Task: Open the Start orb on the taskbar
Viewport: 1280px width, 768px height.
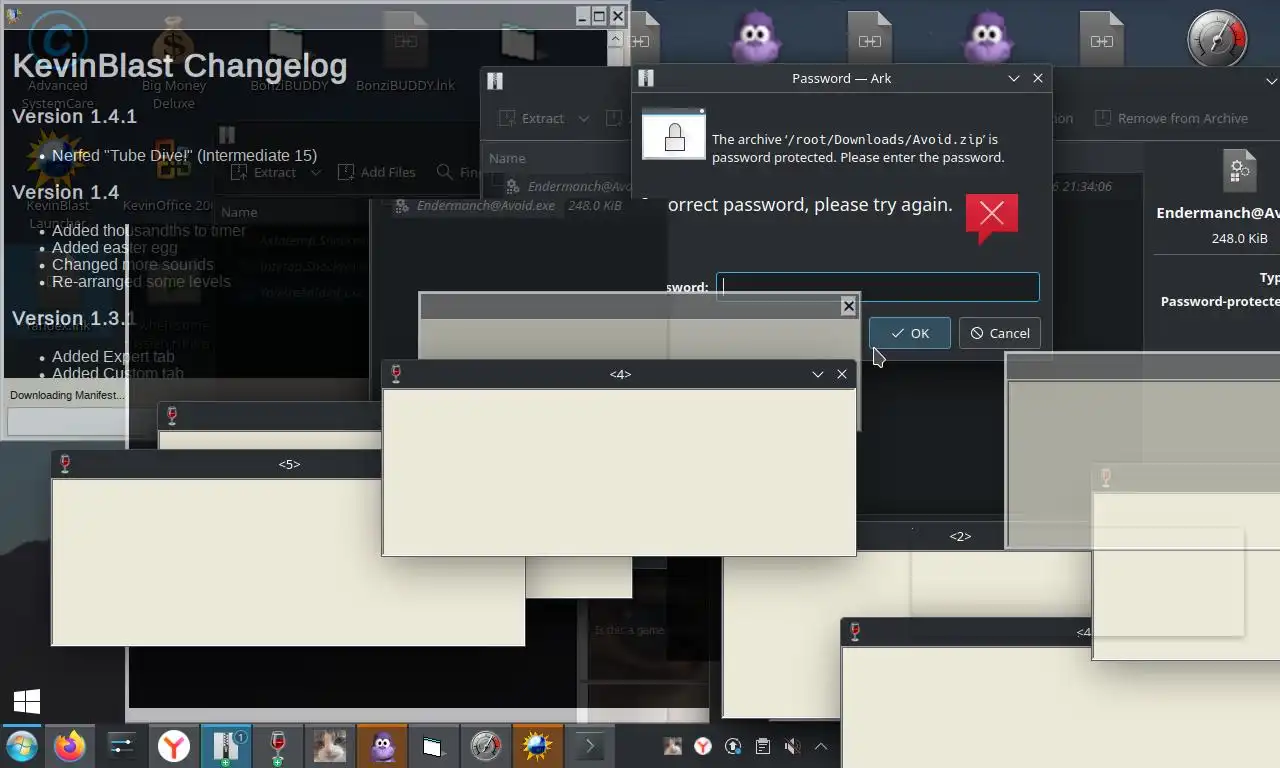Action: point(21,746)
